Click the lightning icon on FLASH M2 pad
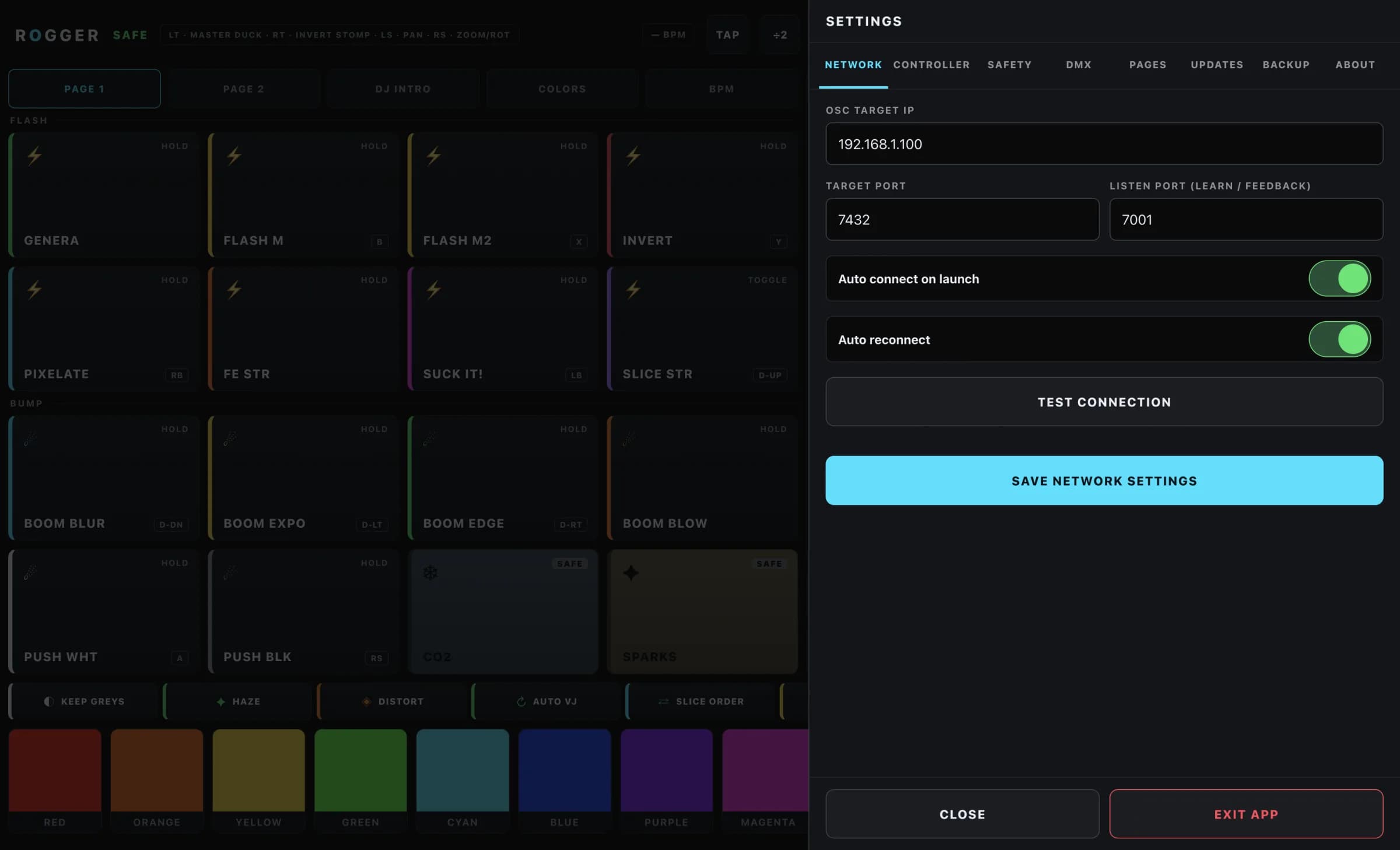This screenshot has height=850, width=1400. (x=433, y=156)
